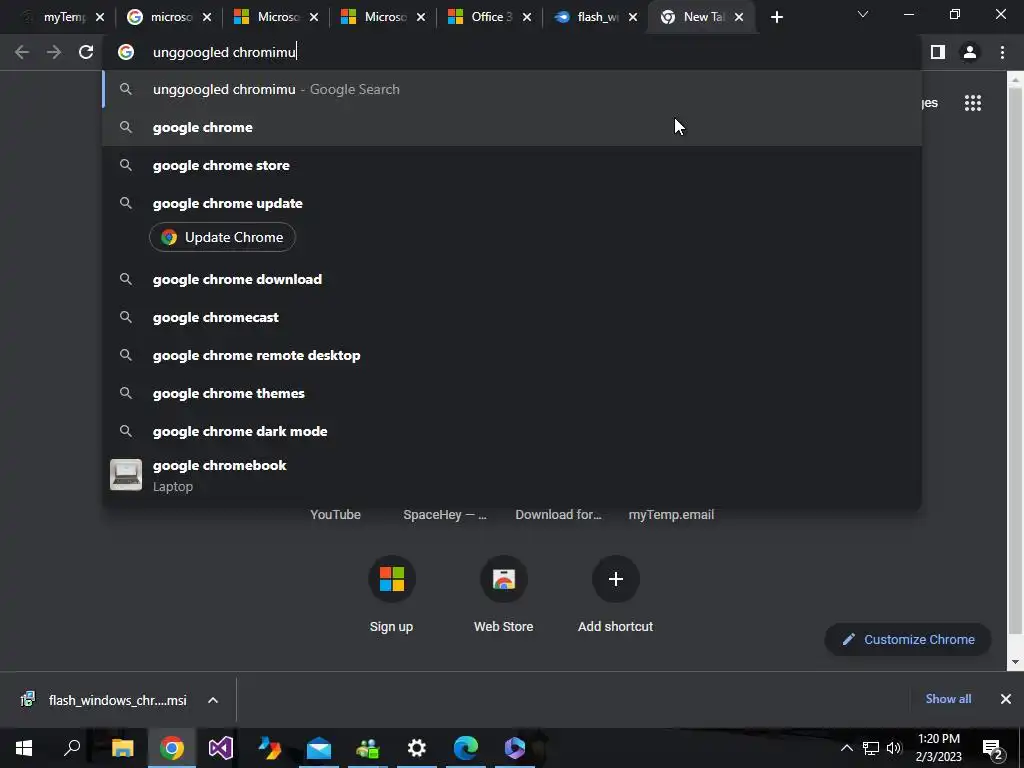This screenshot has height=768, width=1024.
Task: Show hidden system tray icons
Action: point(846,748)
